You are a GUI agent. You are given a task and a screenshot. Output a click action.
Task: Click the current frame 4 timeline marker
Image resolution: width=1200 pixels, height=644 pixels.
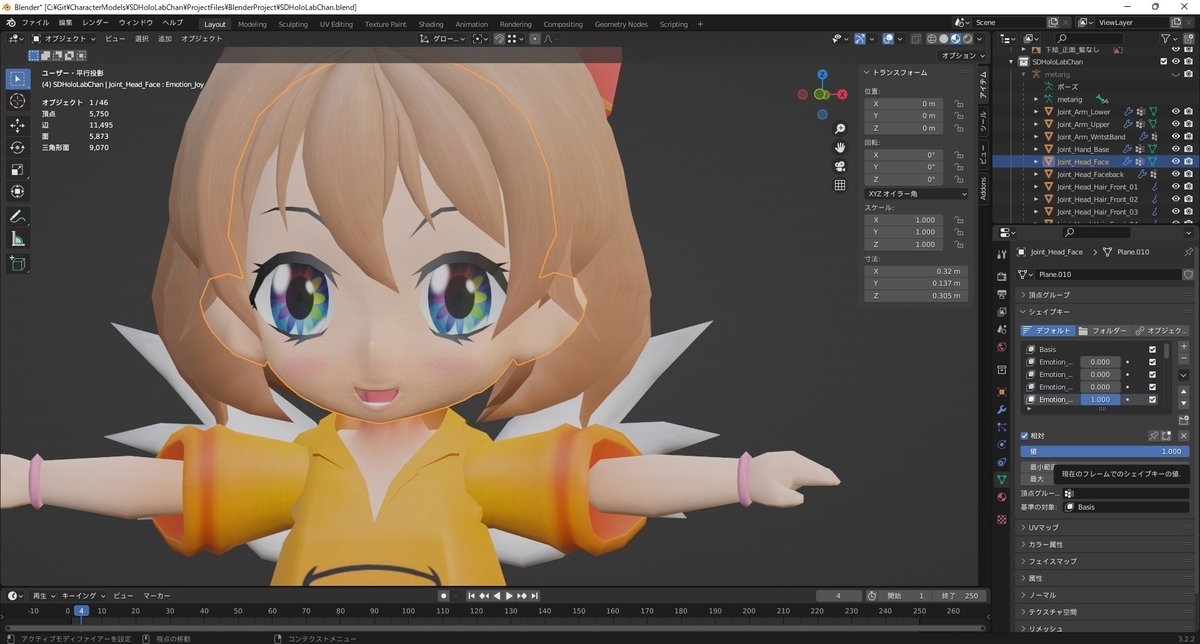pos(82,611)
